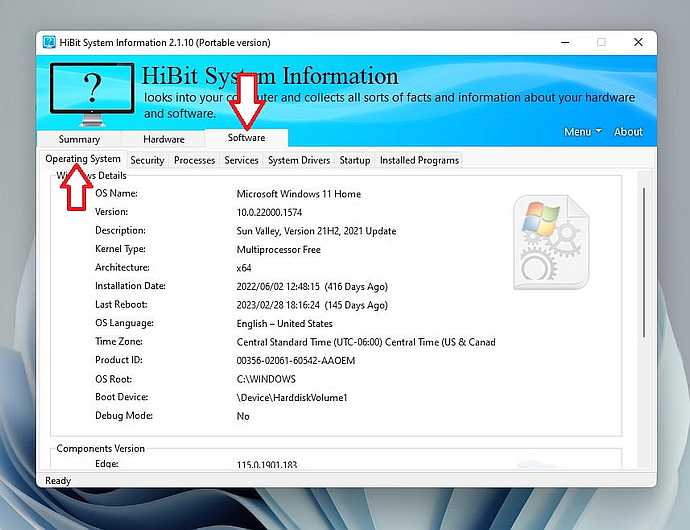This screenshot has width=690, height=530.
Task: Open the Processes subtab
Action: coord(194,160)
